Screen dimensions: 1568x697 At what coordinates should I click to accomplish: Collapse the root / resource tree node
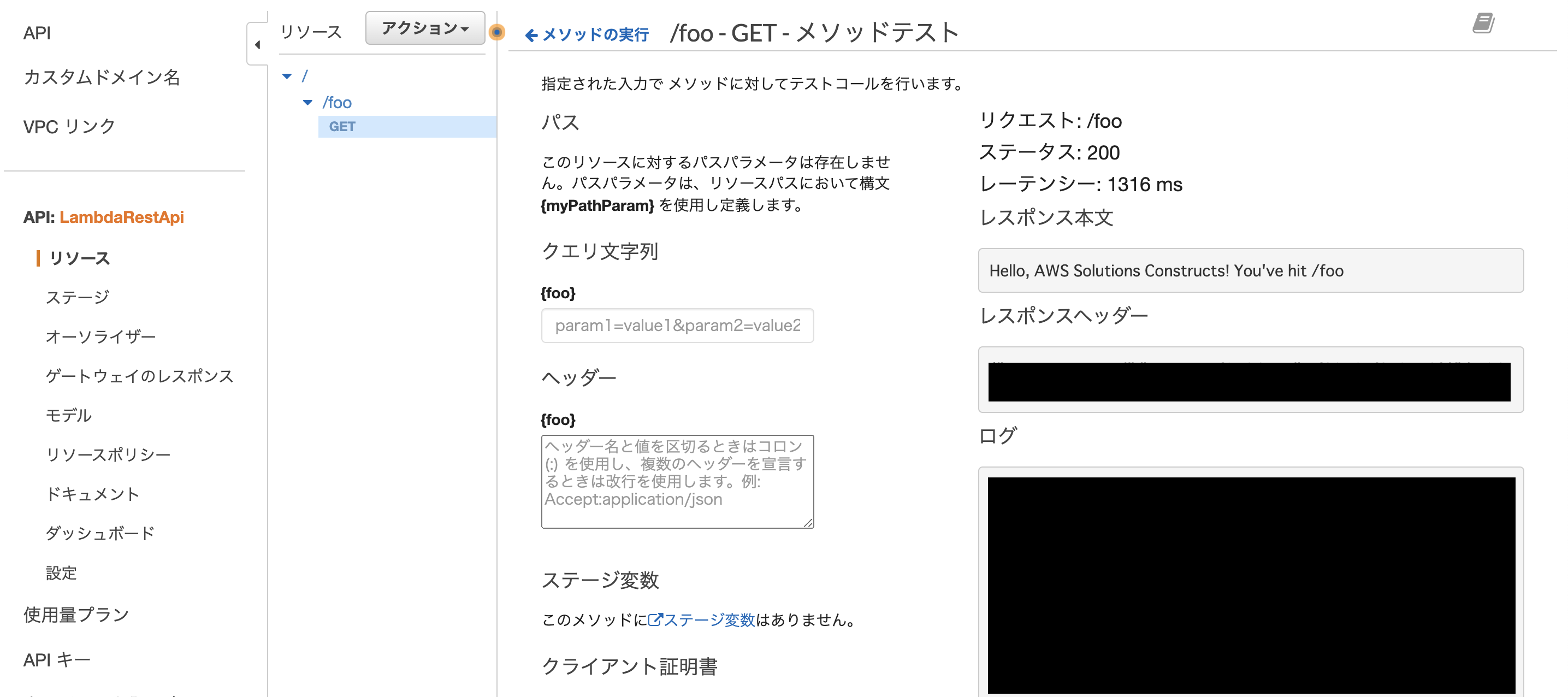pyautogui.click(x=287, y=76)
